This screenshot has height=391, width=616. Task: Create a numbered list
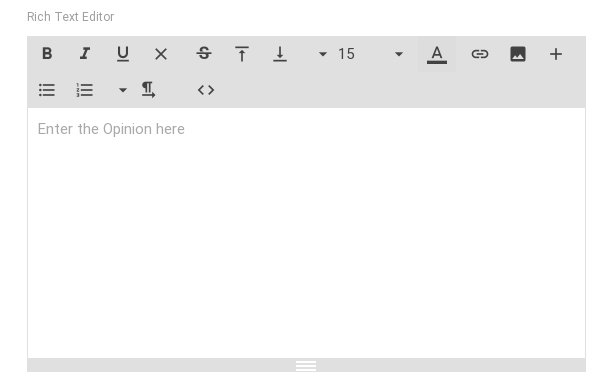coord(85,90)
